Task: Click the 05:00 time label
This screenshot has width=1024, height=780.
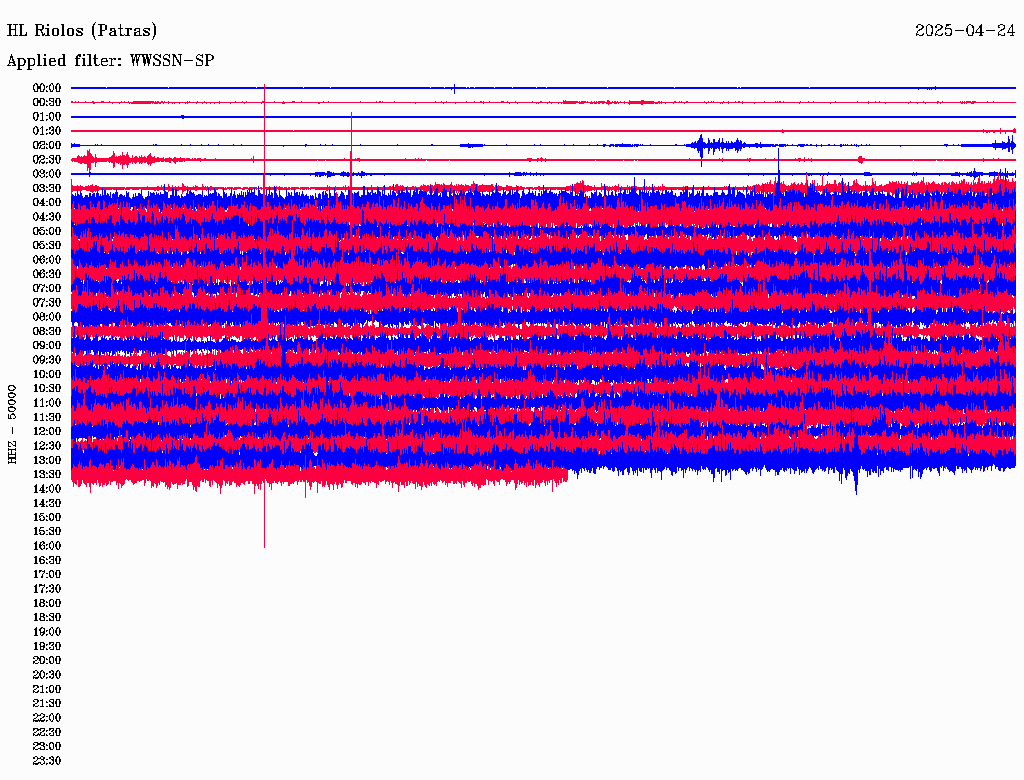Action: tap(47, 231)
